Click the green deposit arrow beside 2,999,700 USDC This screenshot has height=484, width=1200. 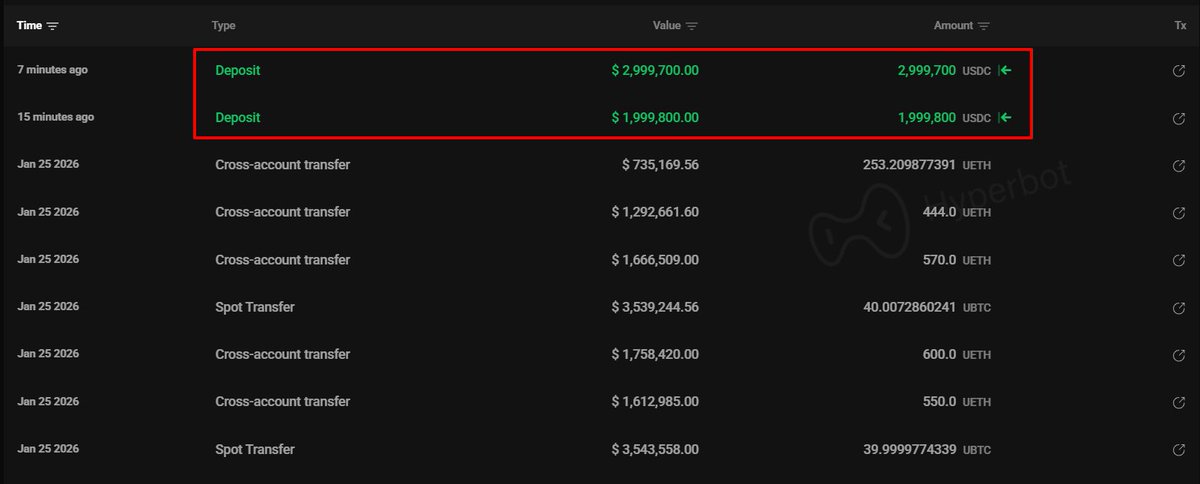click(1006, 71)
